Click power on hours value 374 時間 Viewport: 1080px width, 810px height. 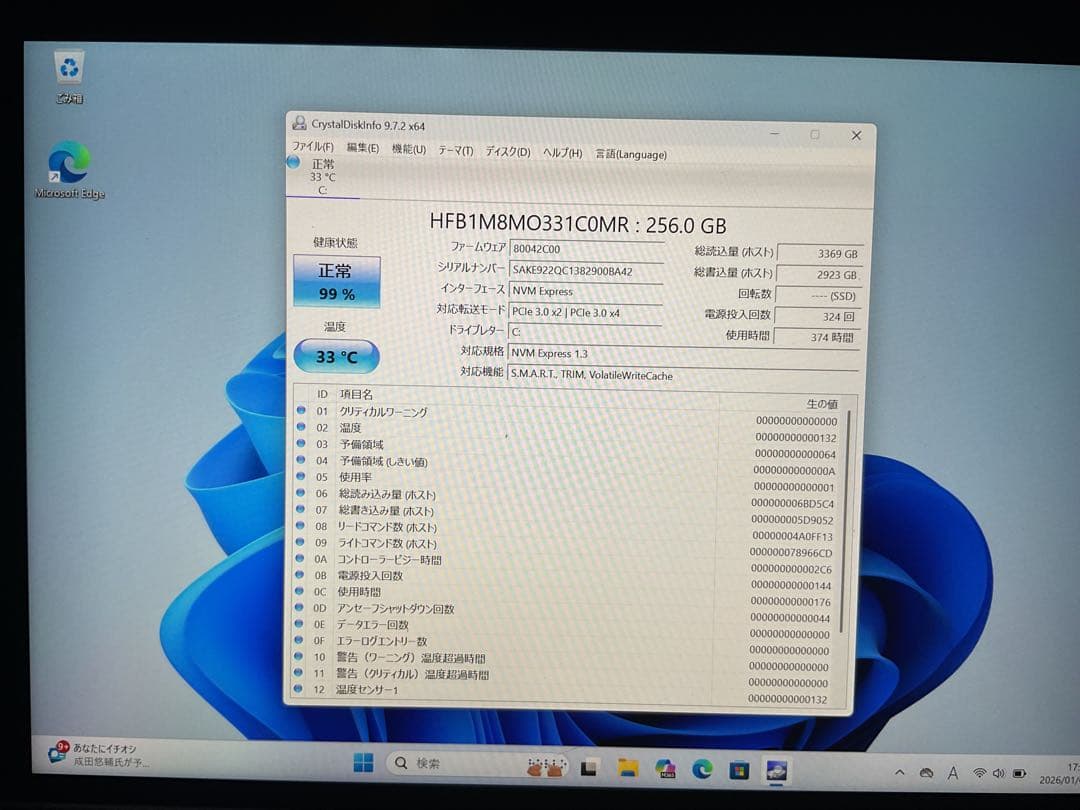click(817, 338)
